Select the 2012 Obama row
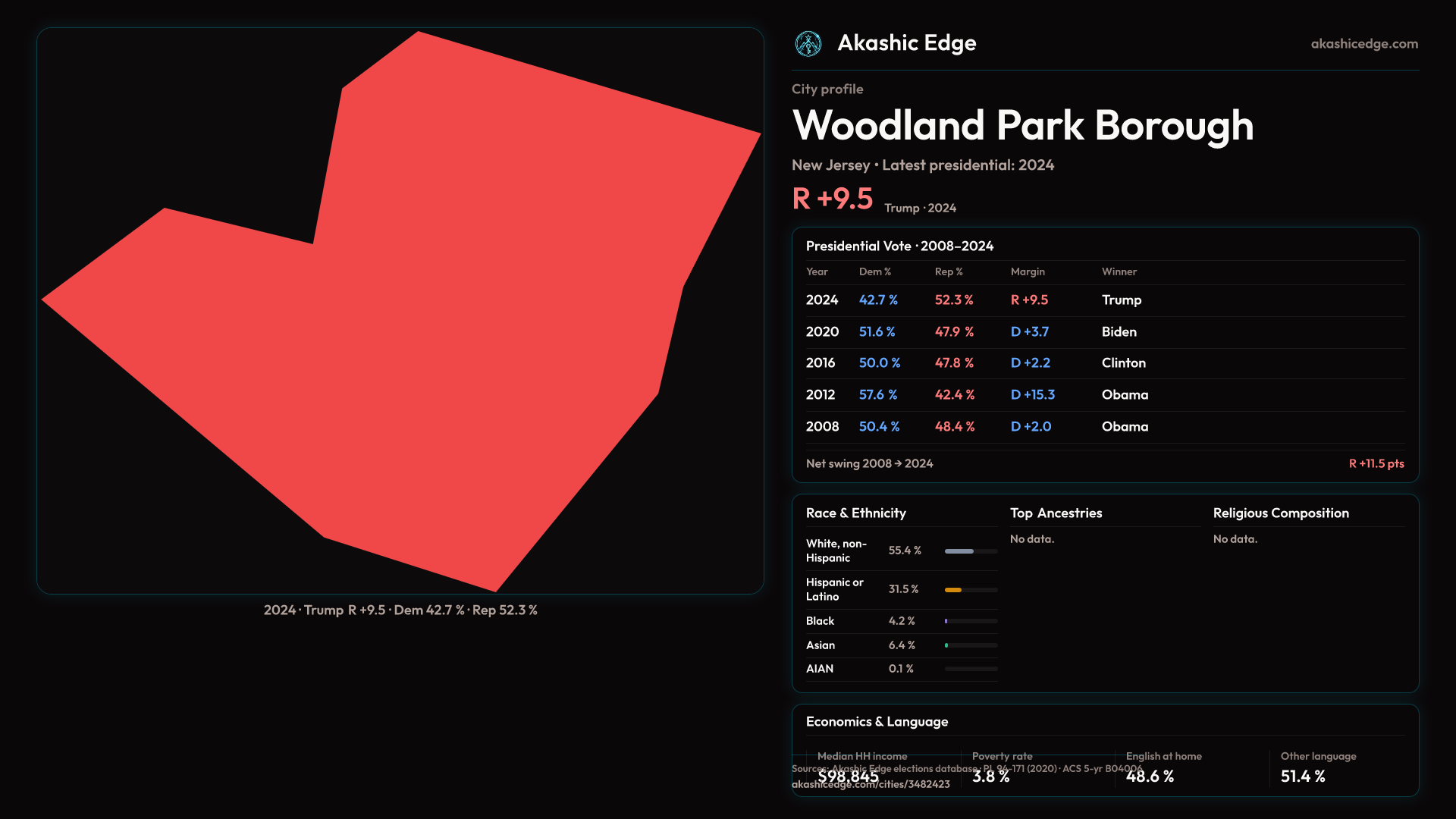Image resolution: width=1456 pixels, height=819 pixels. (1104, 395)
